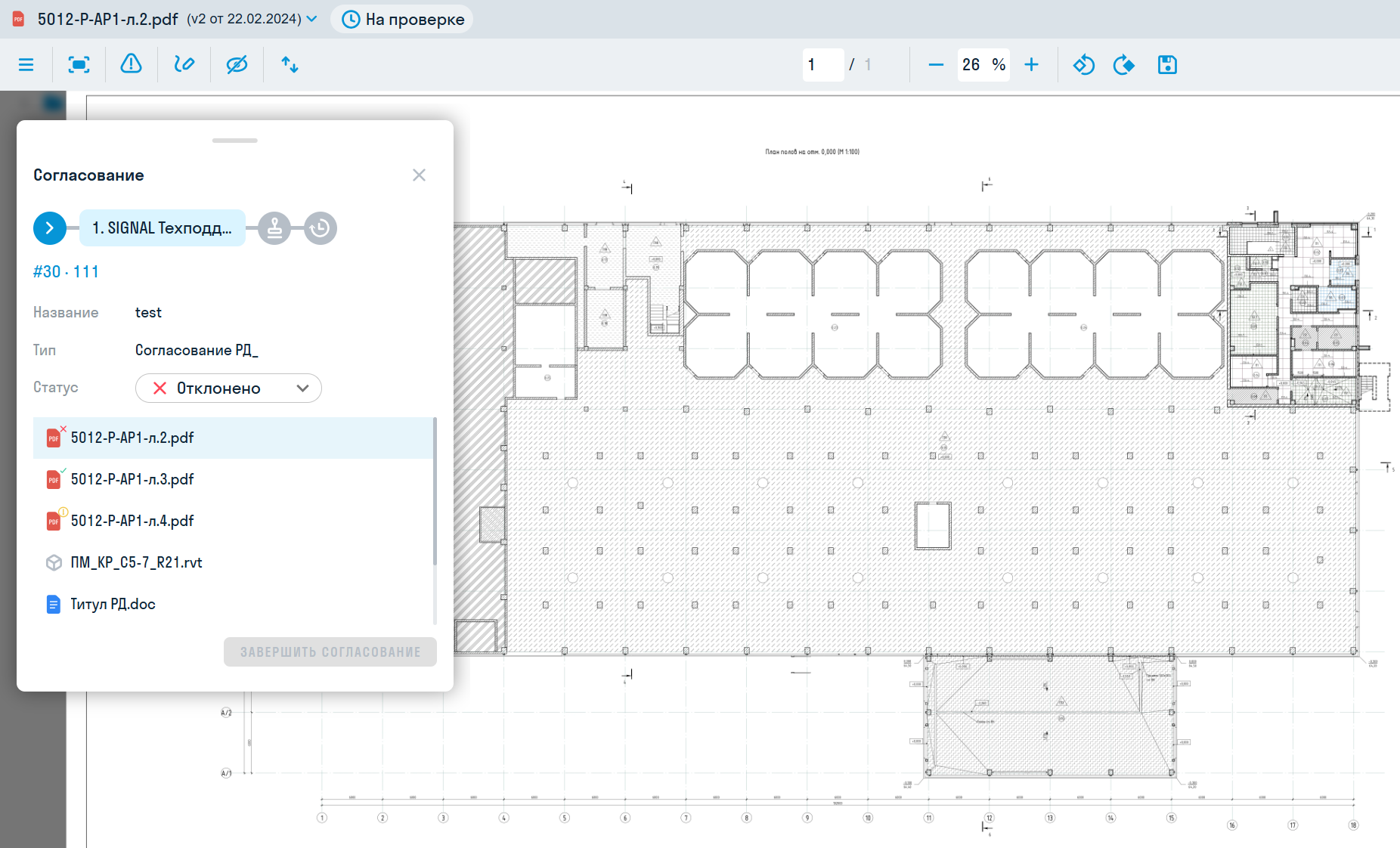Open the warnings triangle icon
1400x848 pixels.
[x=131, y=64]
